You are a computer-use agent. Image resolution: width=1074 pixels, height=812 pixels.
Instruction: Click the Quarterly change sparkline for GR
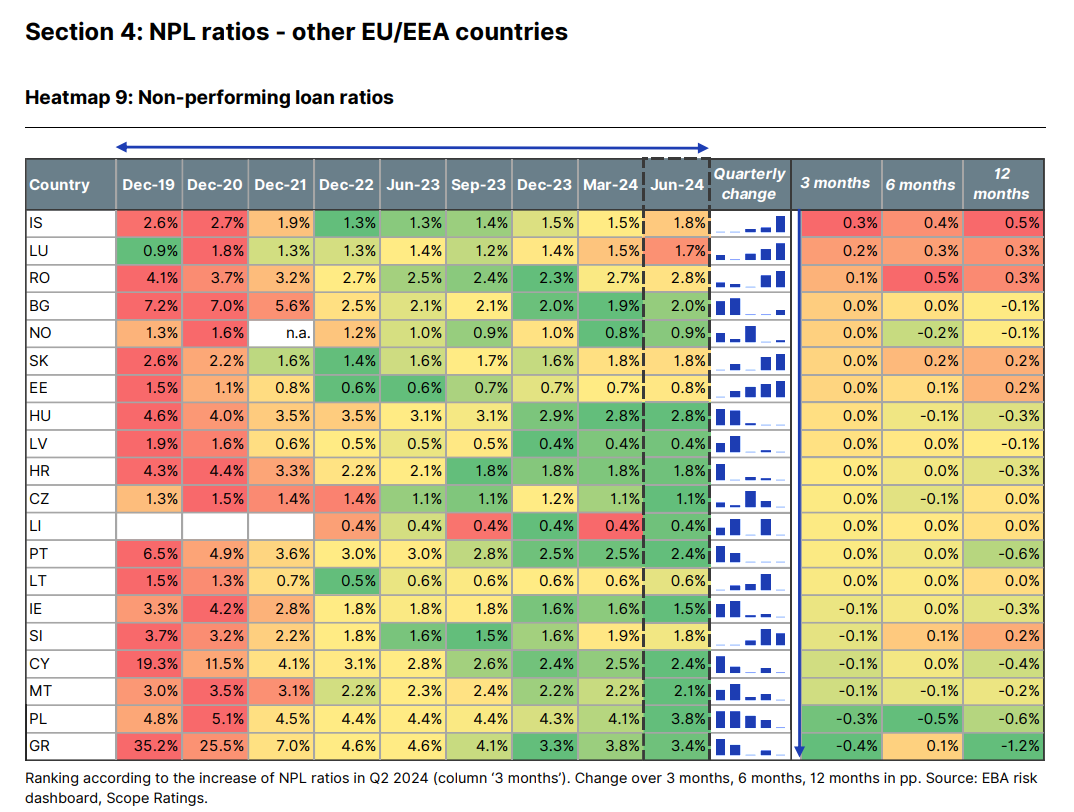751,744
